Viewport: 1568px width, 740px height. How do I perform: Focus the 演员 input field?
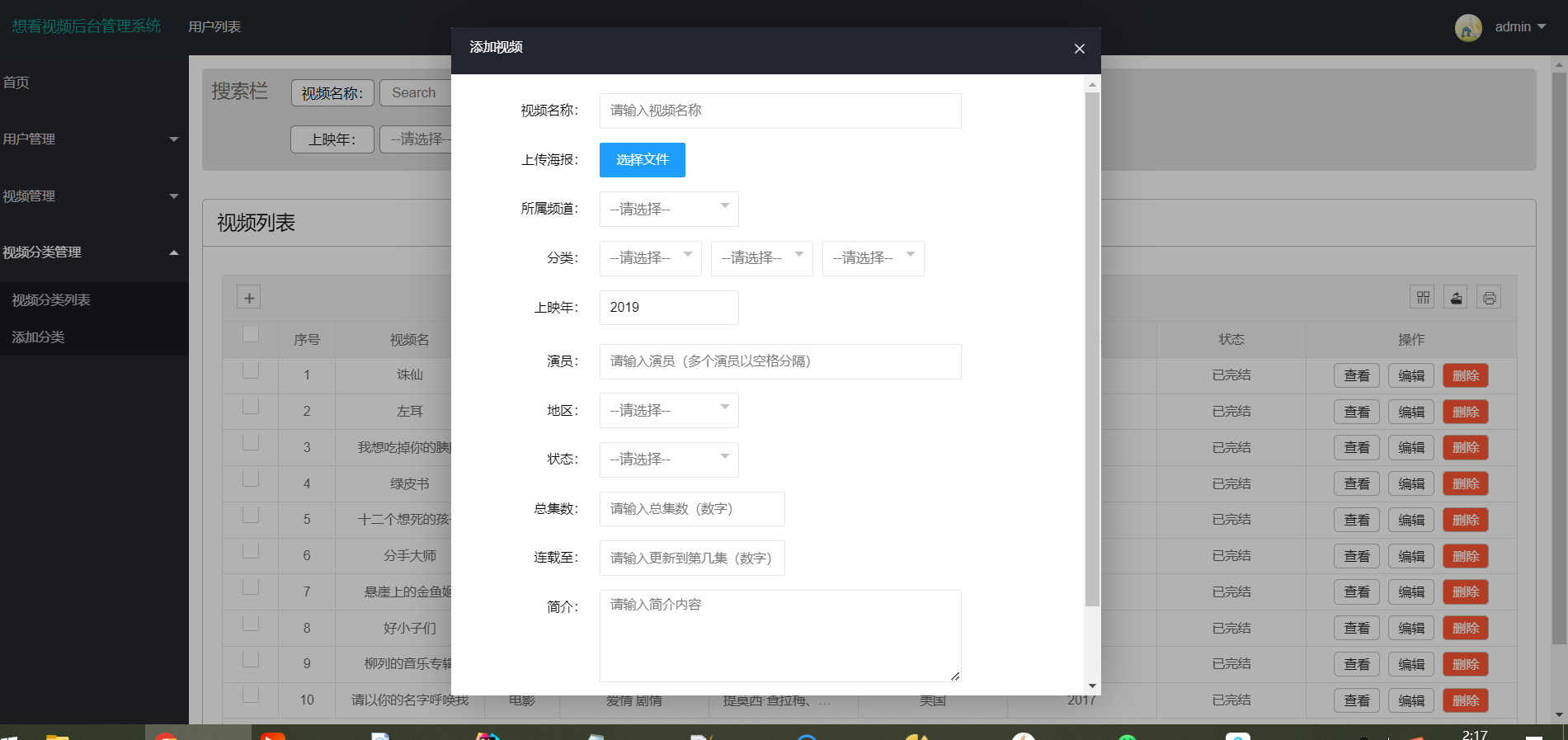[x=780, y=361]
